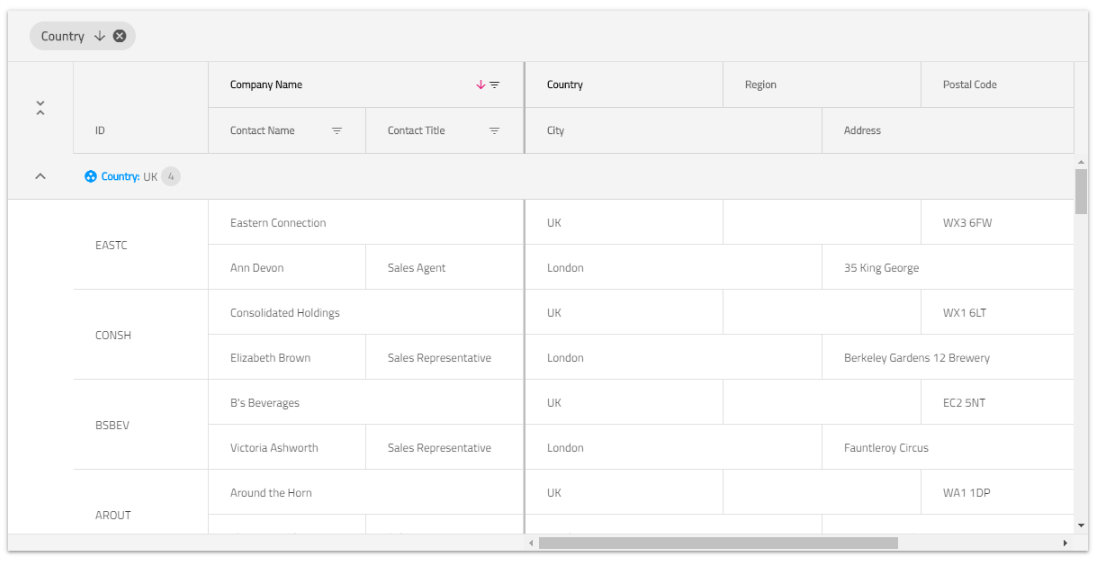1100x562 pixels.
Task: Collapse all groups with header chevrons
Action: [x=40, y=107]
